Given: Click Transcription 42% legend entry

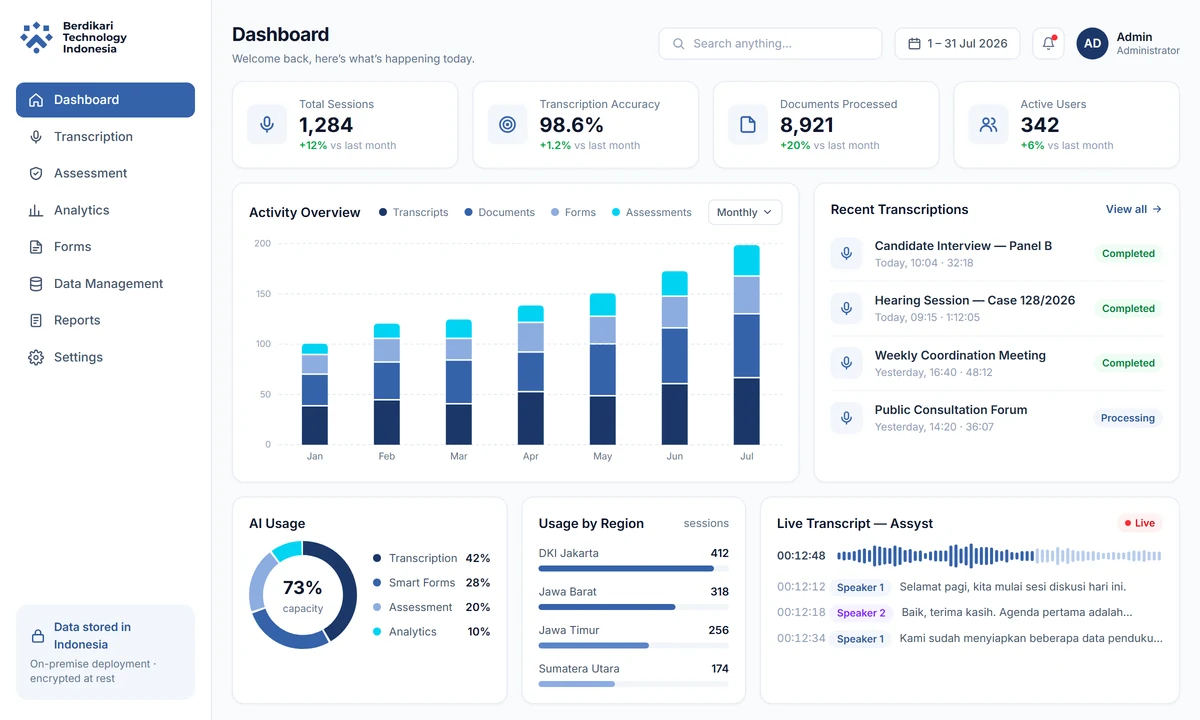Looking at the screenshot, I should click(x=432, y=558).
